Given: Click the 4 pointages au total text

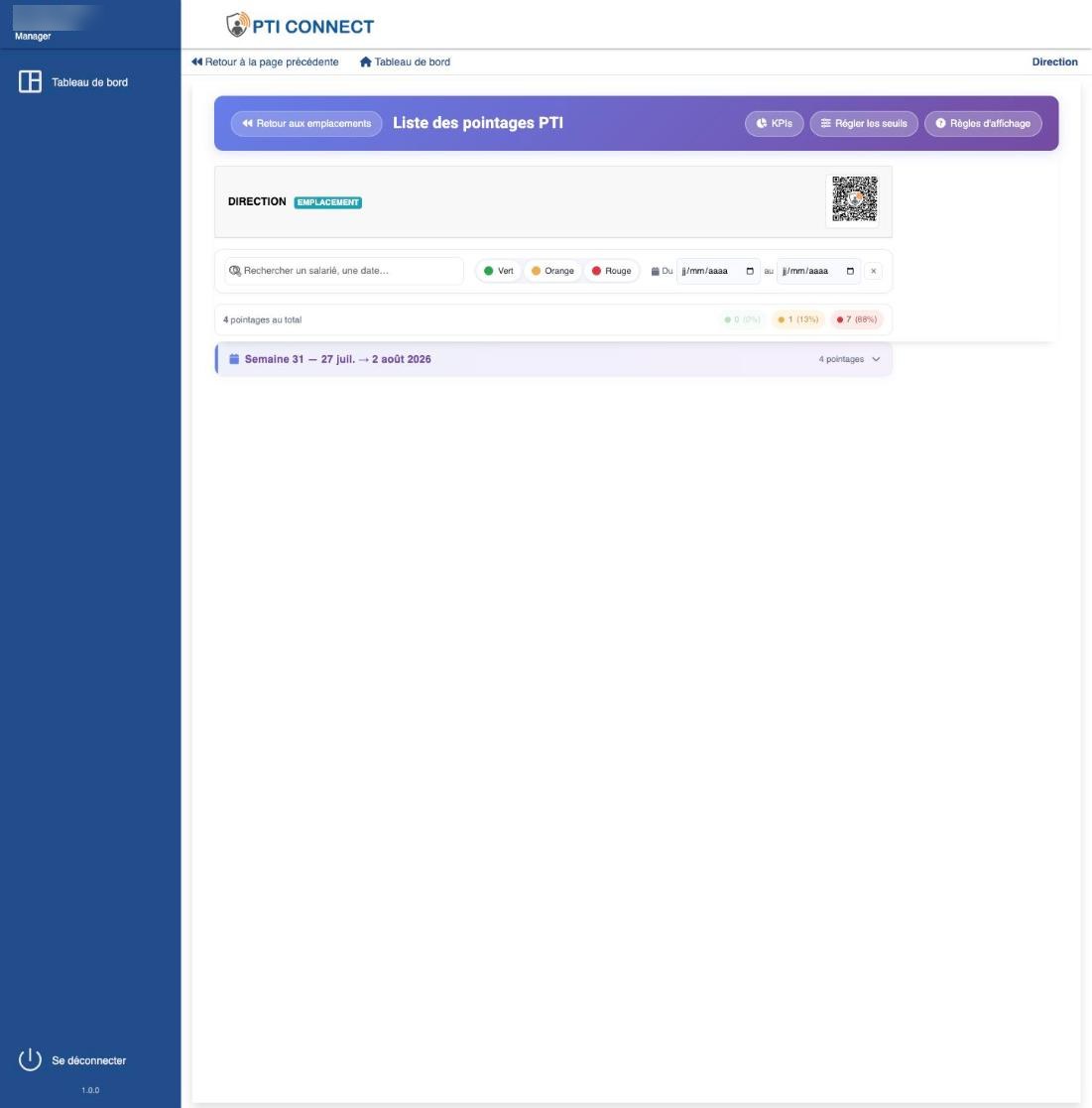Looking at the screenshot, I should (262, 319).
